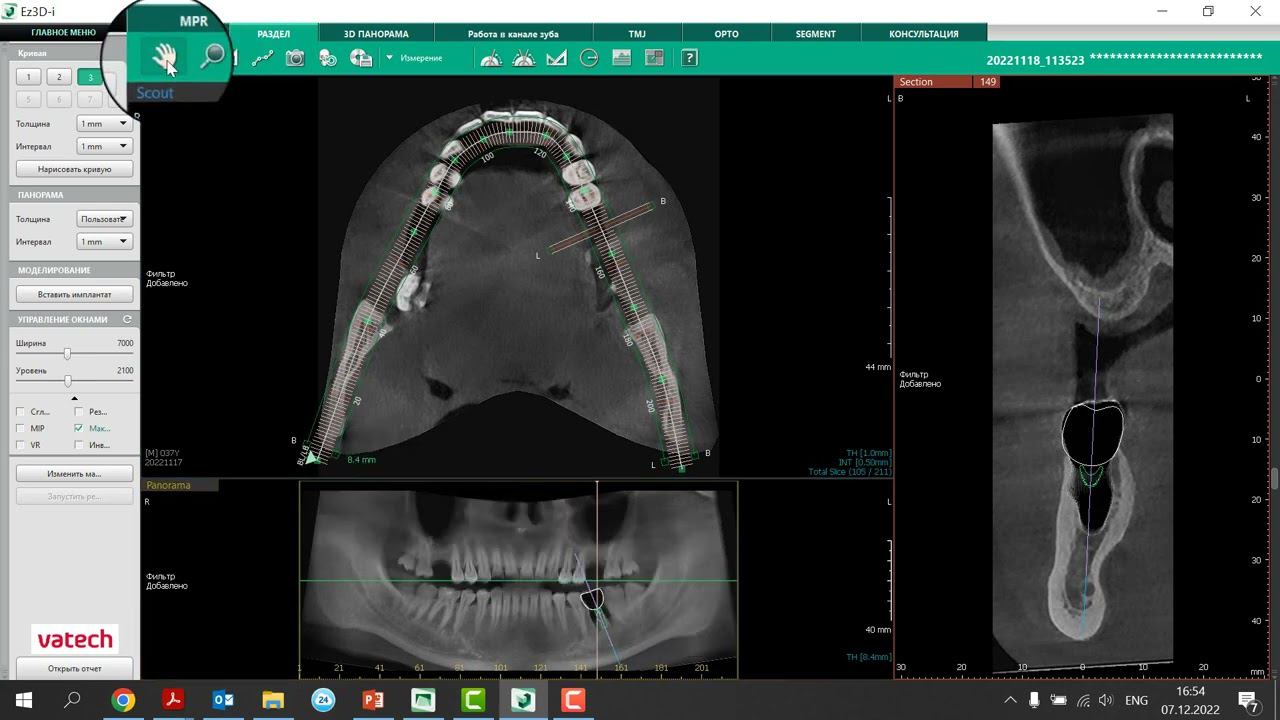Click the camera capture icon
Image resolution: width=1280 pixels, height=720 pixels.
tap(295, 58)
